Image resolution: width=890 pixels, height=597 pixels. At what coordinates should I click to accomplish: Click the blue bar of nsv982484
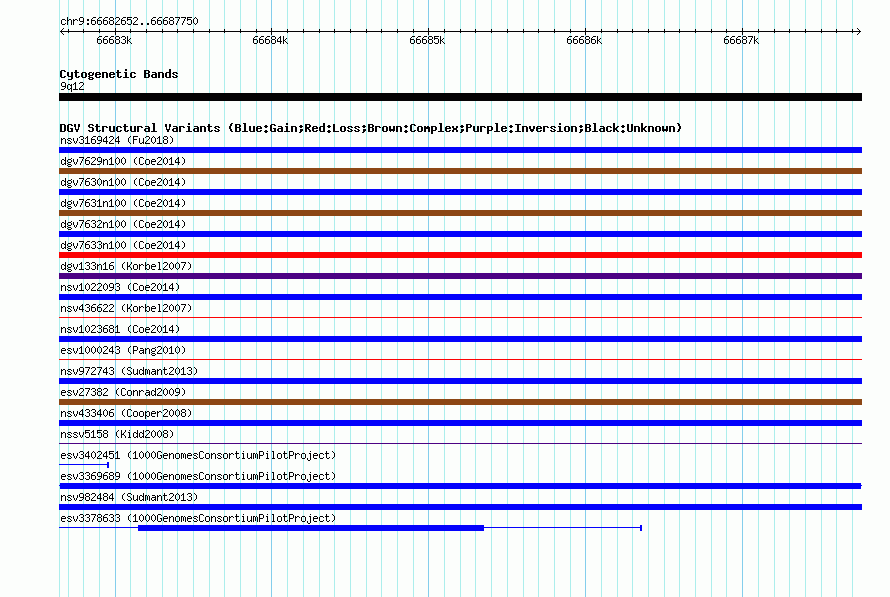coord(460,507)
